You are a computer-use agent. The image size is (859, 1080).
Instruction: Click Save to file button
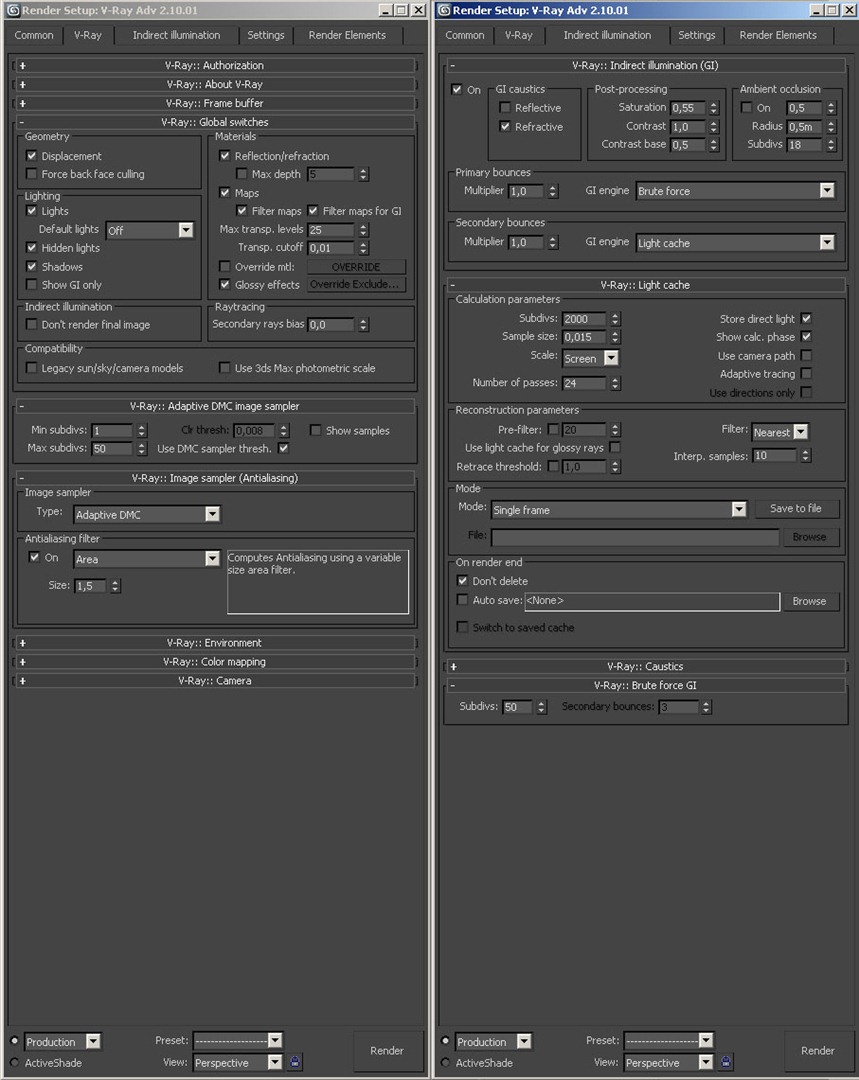tap(796, 508)
